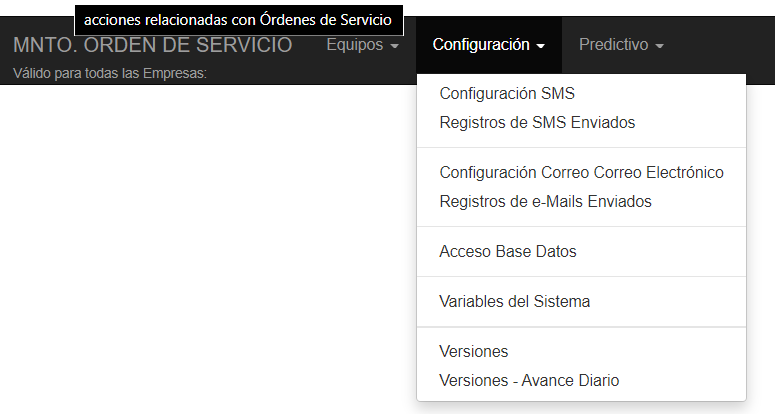Select Variables del Sistema
775x414 pixels.
514,301
